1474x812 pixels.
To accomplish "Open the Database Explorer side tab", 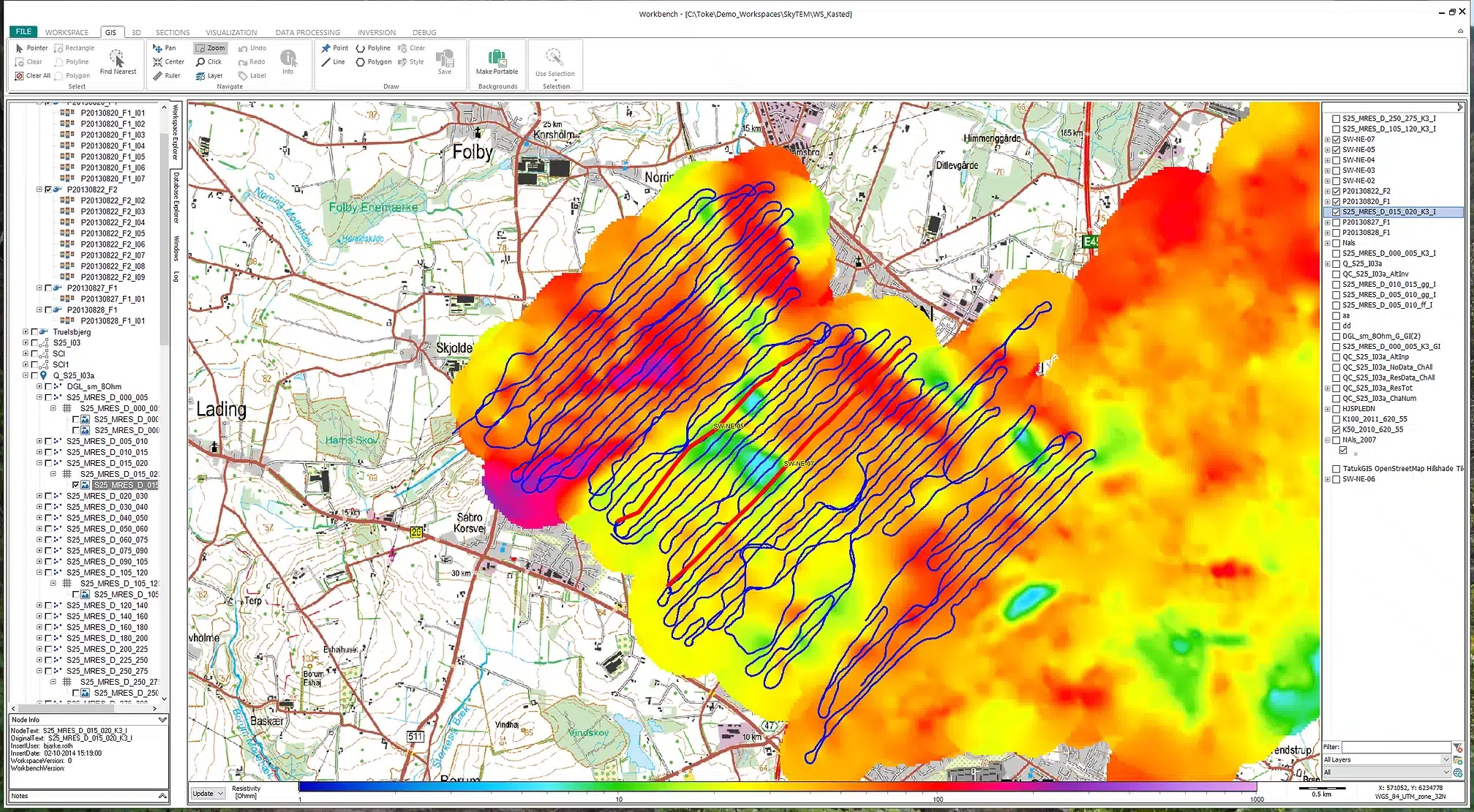I will pos(176,198).
